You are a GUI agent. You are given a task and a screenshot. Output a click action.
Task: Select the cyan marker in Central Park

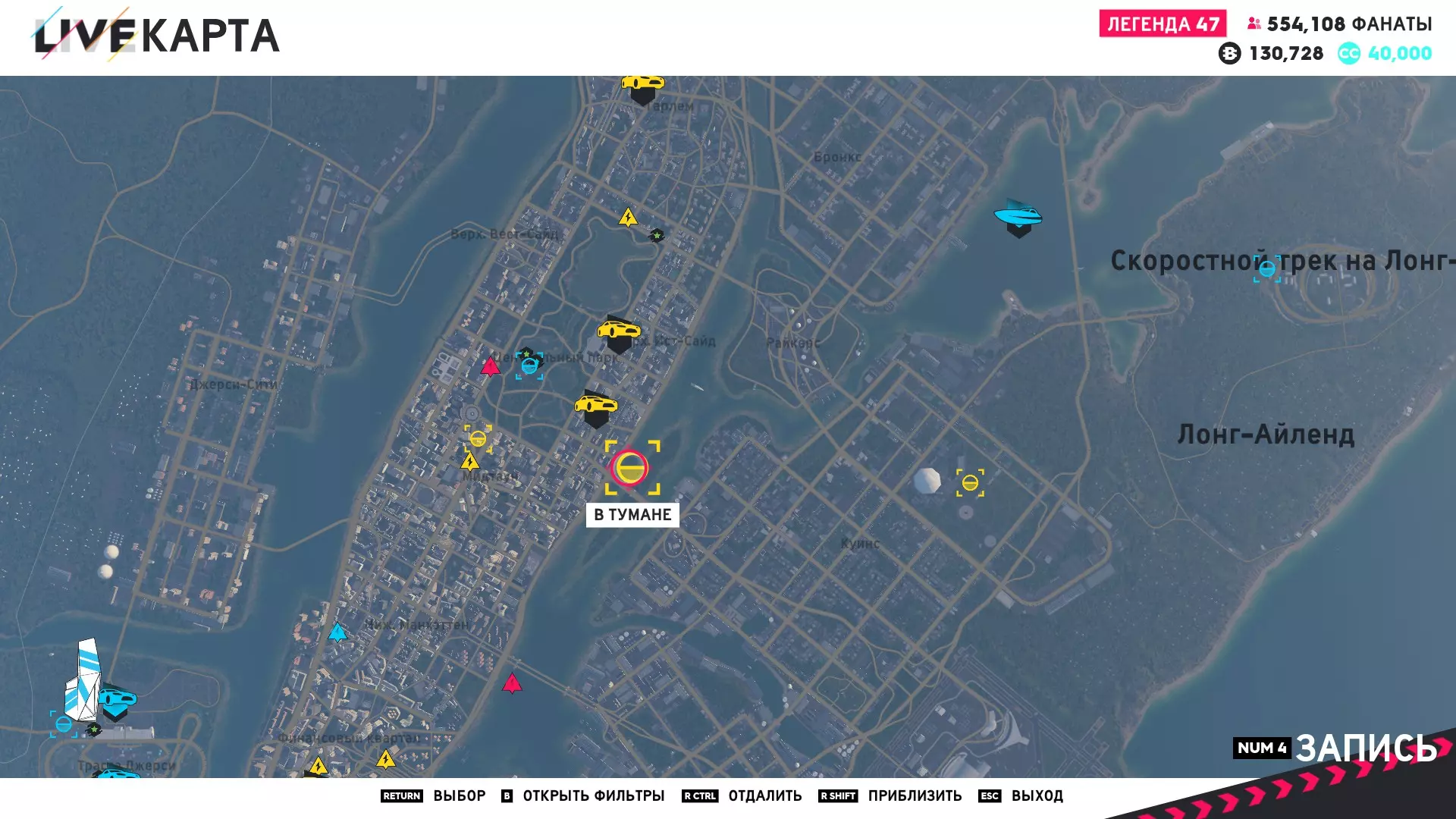pyautogui.click(x=529, y=366)
